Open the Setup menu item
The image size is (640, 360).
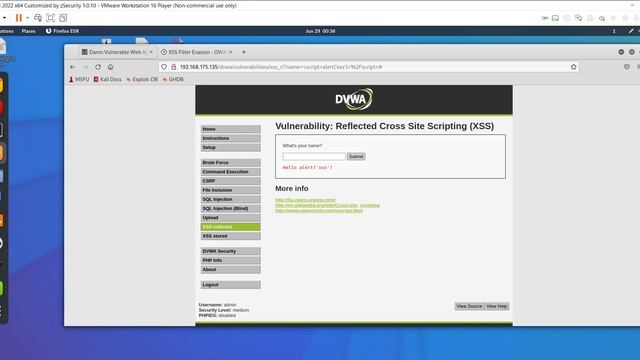point(231,147)
